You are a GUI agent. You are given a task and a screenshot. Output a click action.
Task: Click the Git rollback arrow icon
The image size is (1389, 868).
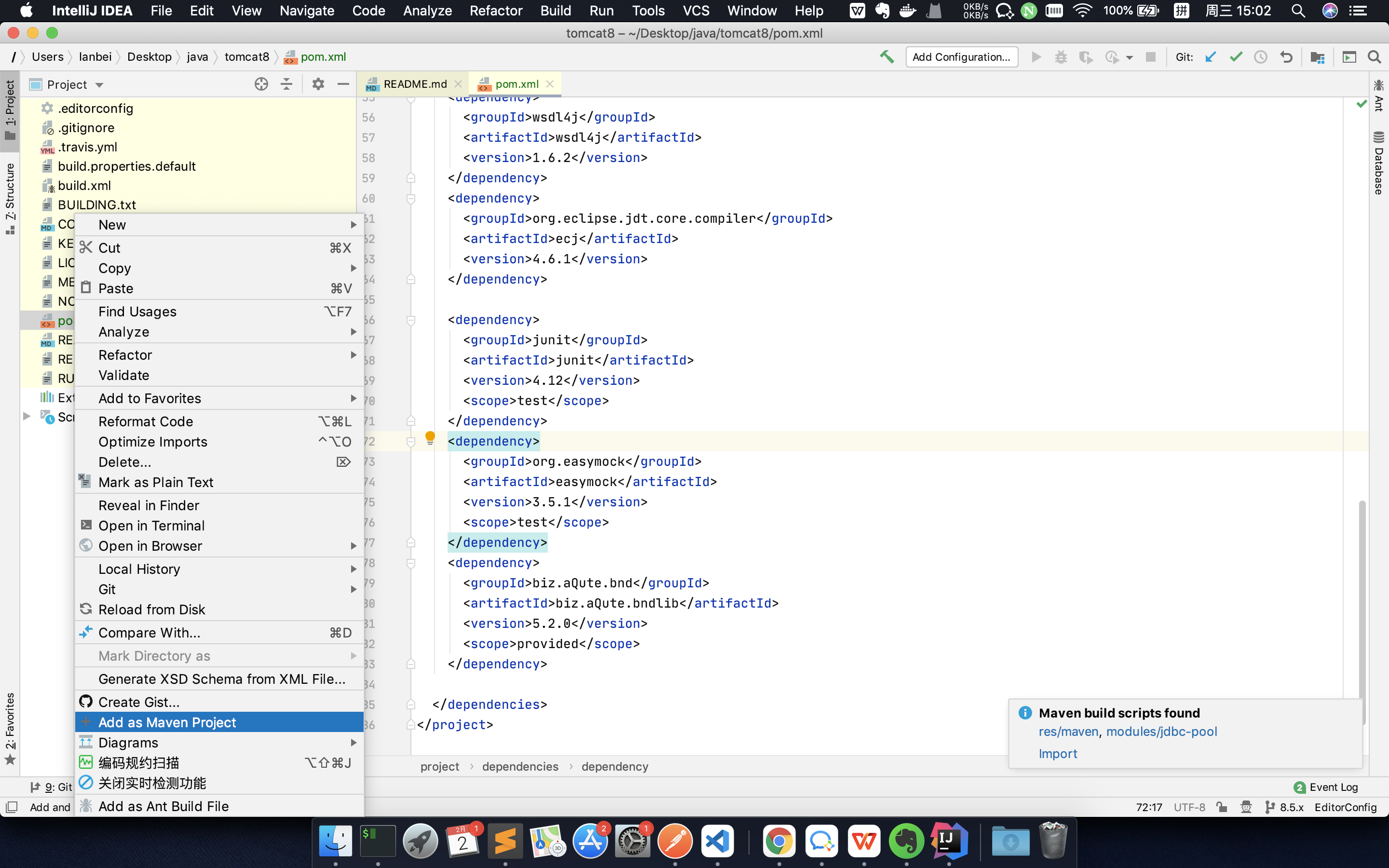tap(1286, 57)
